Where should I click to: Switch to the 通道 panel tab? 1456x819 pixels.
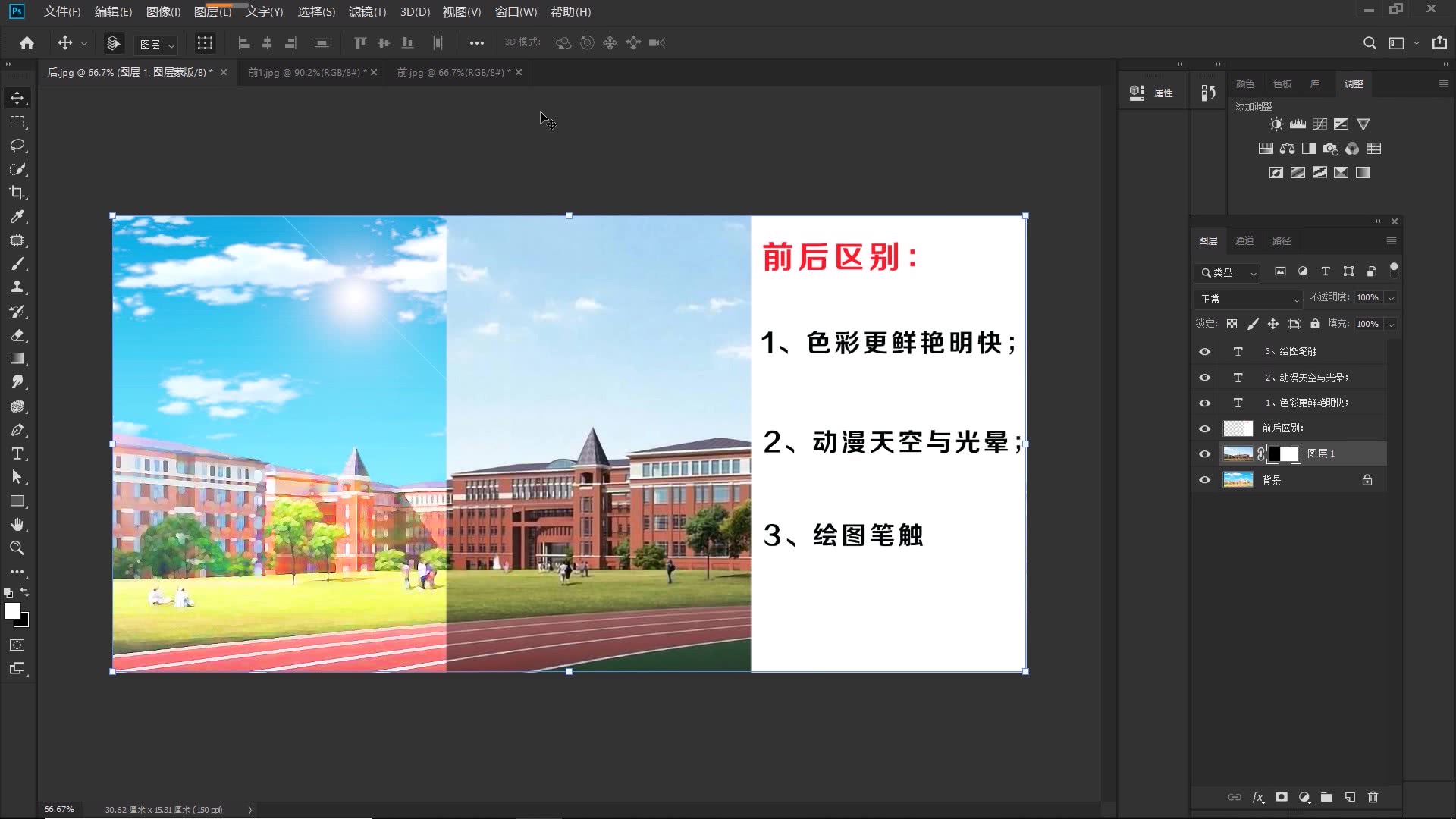pos(1244,240)
